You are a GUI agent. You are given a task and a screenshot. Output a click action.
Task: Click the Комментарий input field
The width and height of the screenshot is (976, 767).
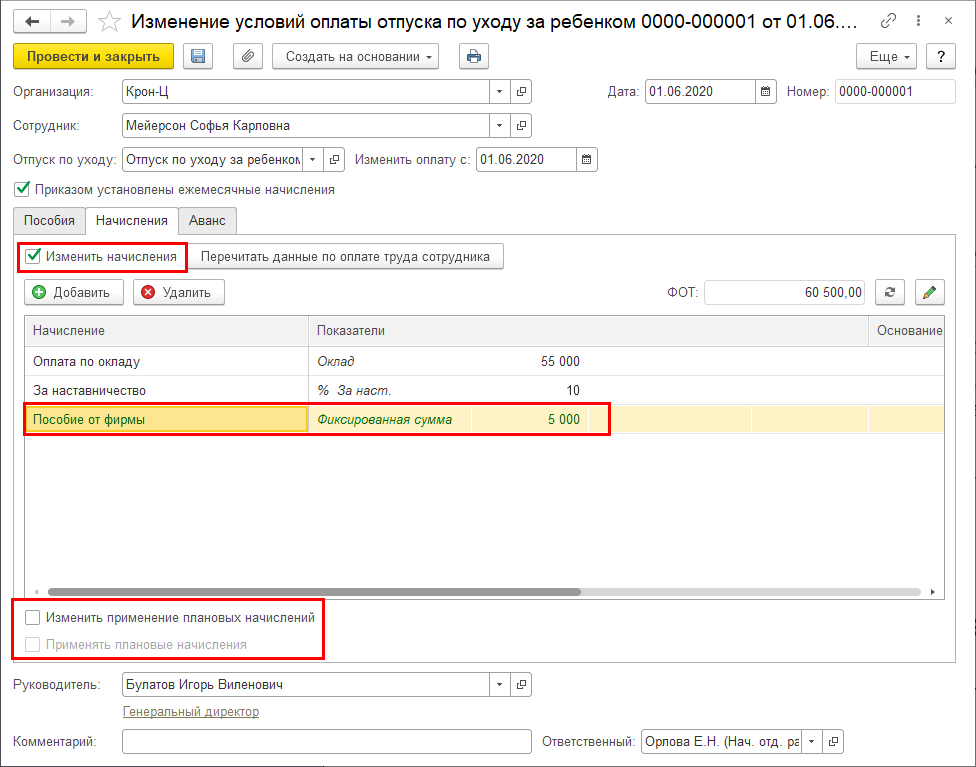click(x=326, y=741)
